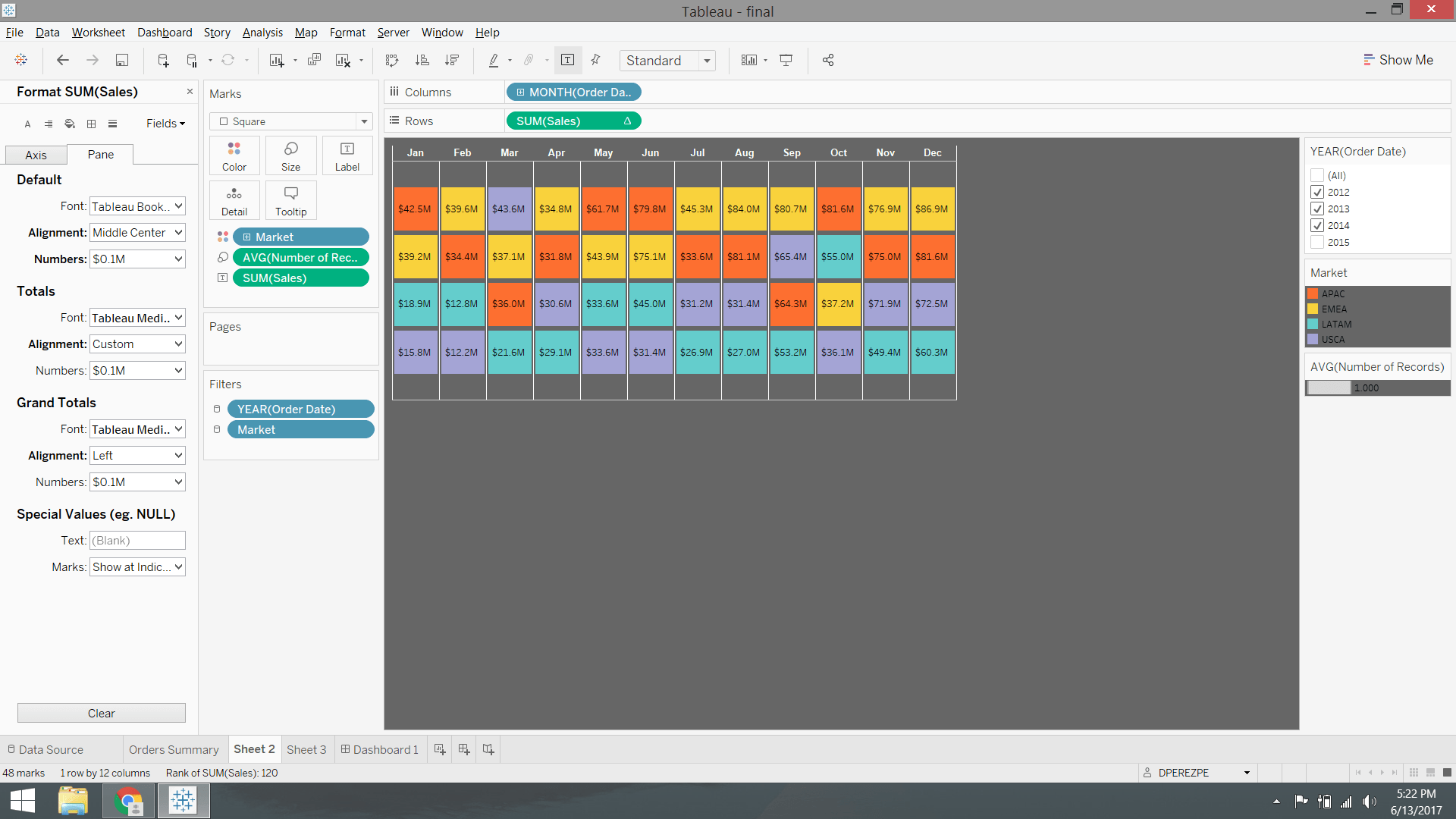Select the EMEA color swatch in Market legend

(1314, 309)
